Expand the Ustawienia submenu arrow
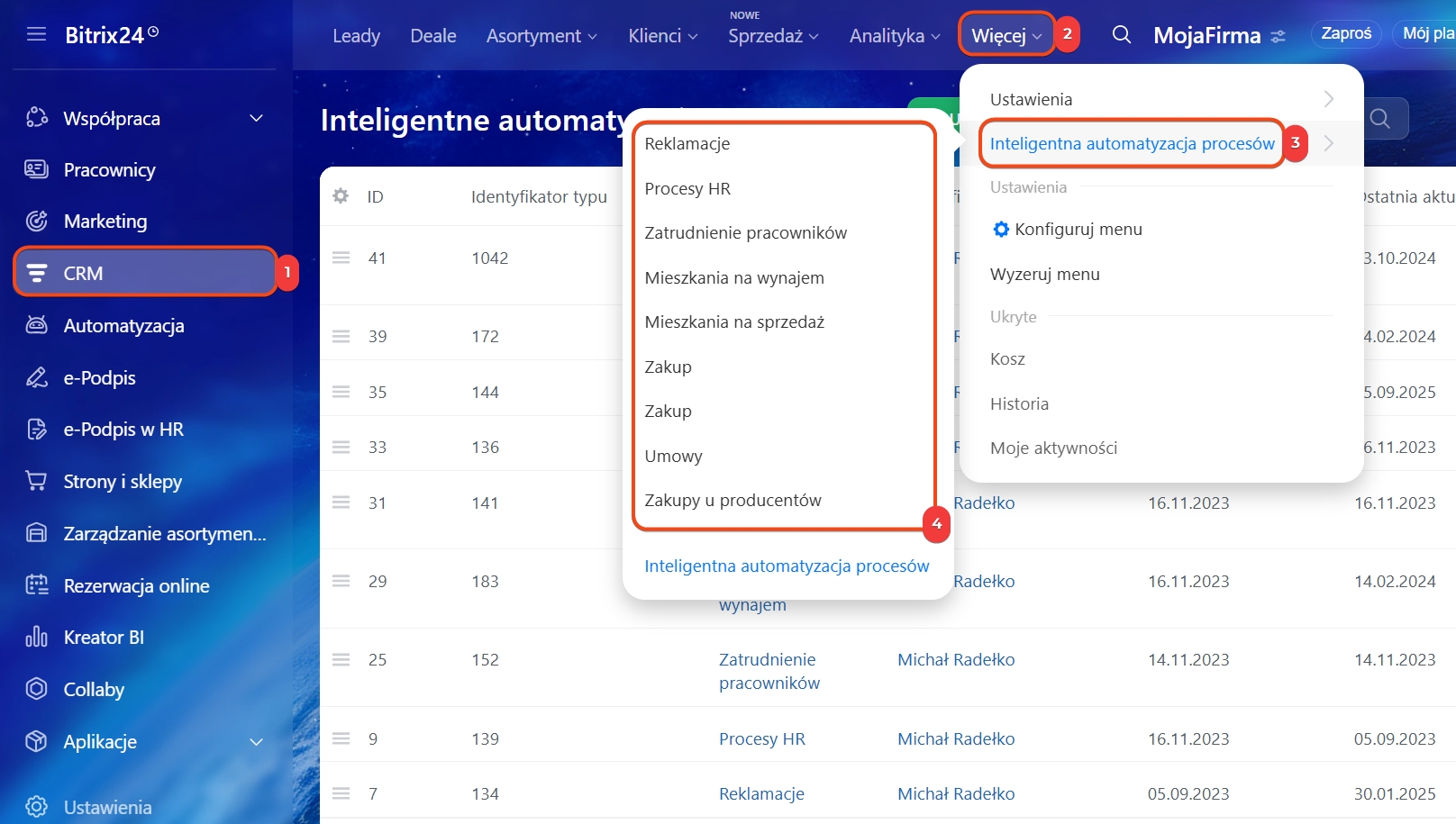Image resolution: width=1456 pixels, height=824 pixels. tap(1328, 99)
